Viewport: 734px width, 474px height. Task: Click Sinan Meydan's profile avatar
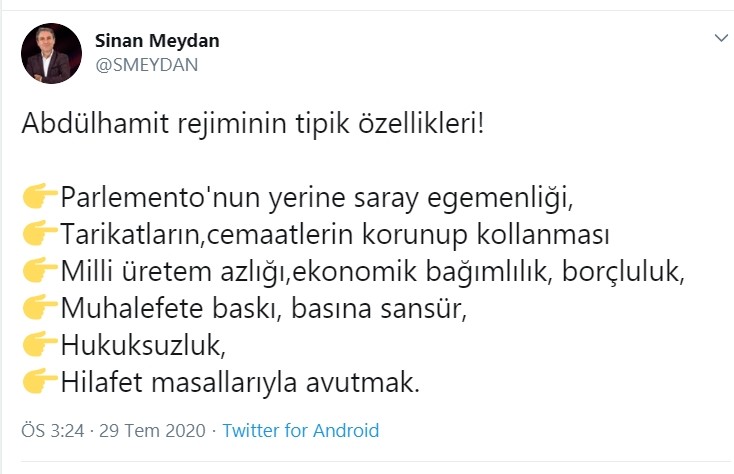tap(51, 53)
